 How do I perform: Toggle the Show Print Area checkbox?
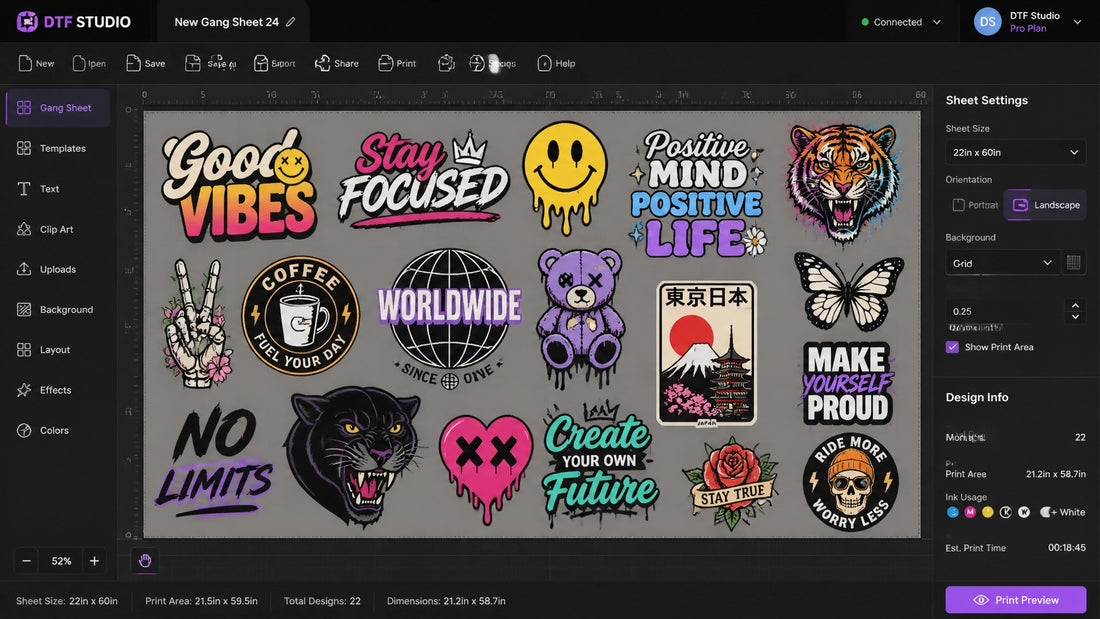click(952, 347)
